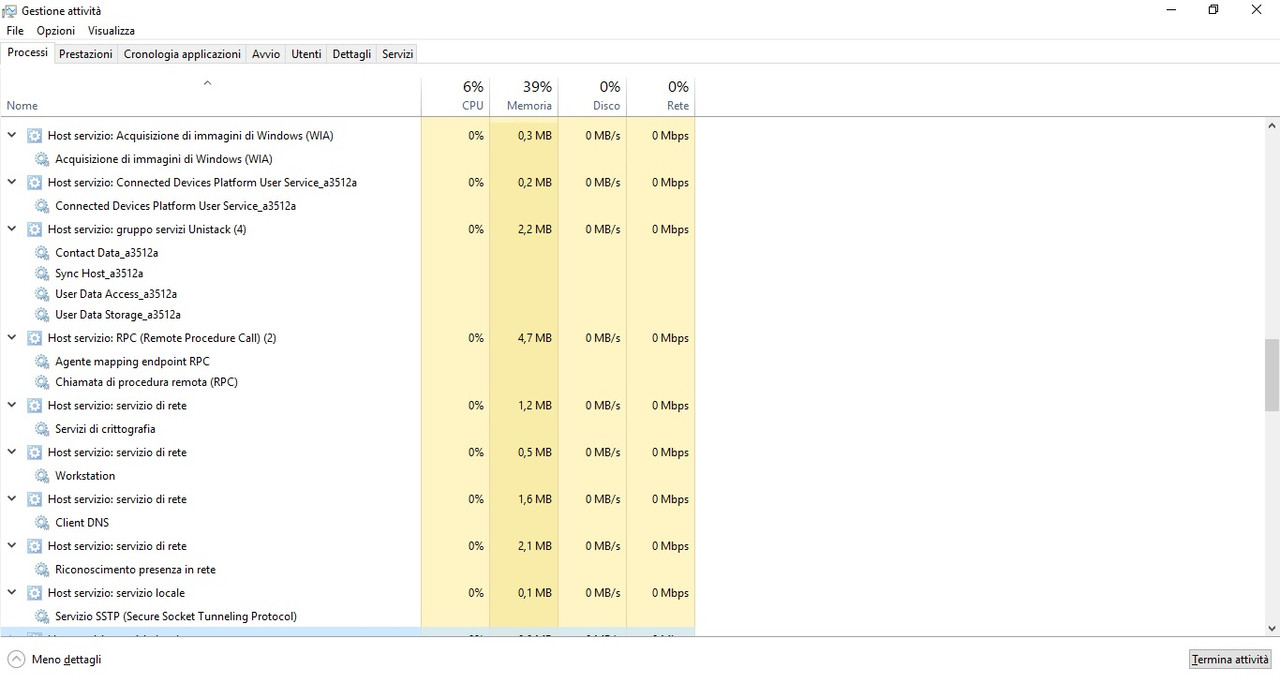Click gear icon beside Chiamata di procedura remota

[x=42, y=382]
